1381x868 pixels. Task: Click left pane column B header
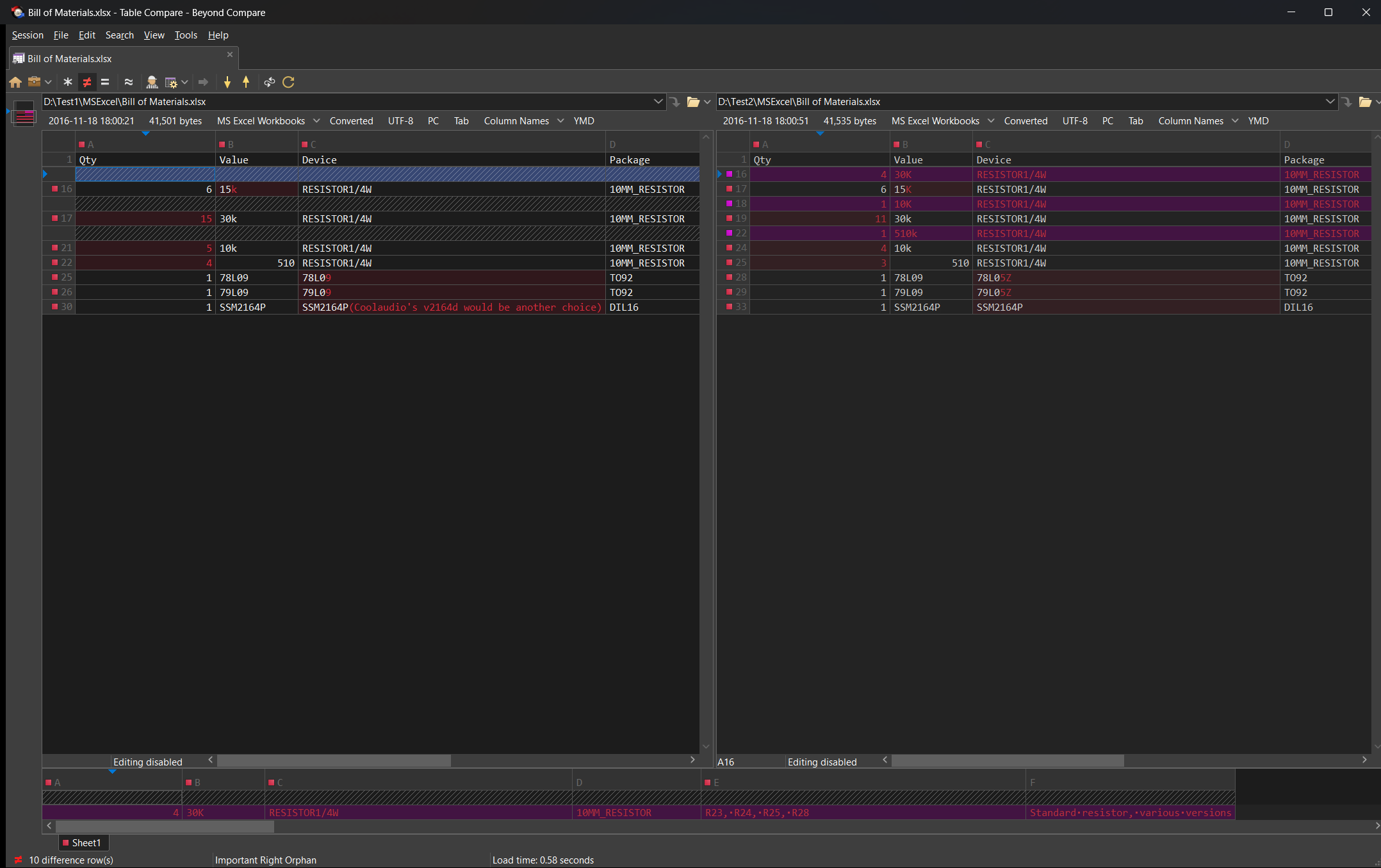[x=257, y=145]
